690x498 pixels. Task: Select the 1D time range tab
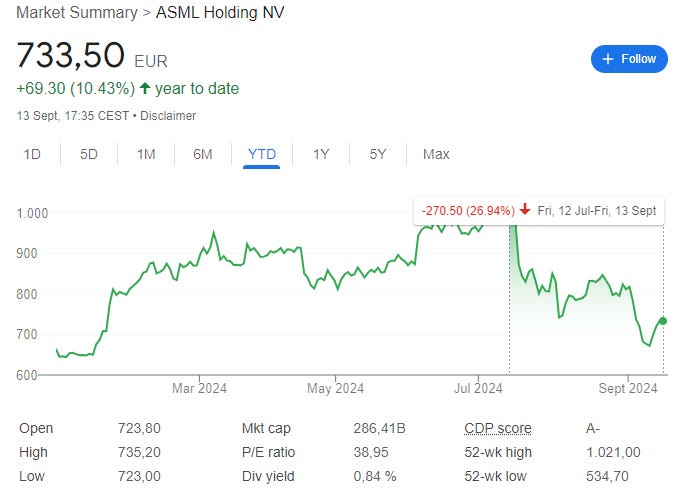pos(32,154)
